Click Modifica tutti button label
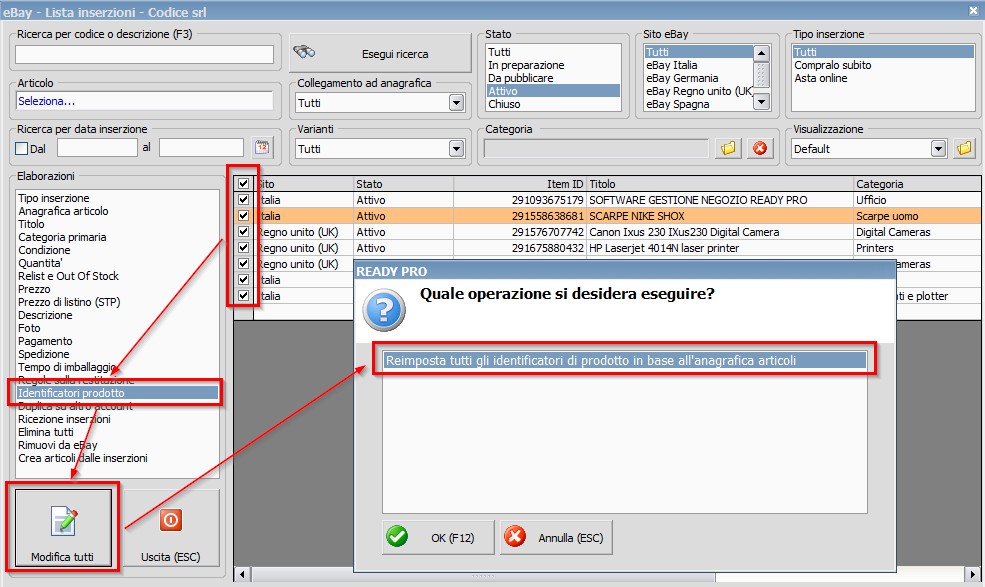This screenshot has width=985, height=587. (x=63, y=557)
